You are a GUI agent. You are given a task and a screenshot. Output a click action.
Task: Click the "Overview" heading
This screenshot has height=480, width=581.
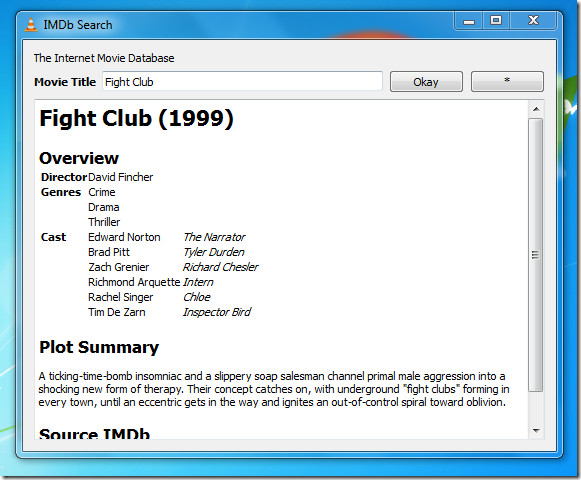(79, 158)
